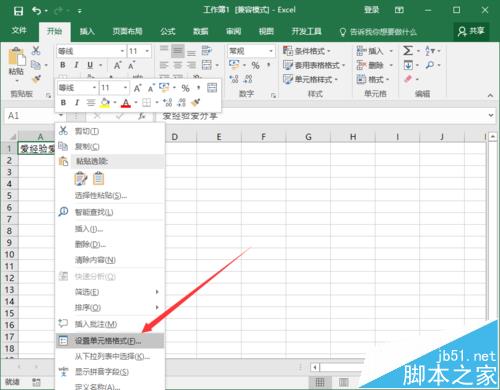The height and width of the screenshot is (390, 500).
Task: Click the Fill down icon
Action: coord(408,65)
